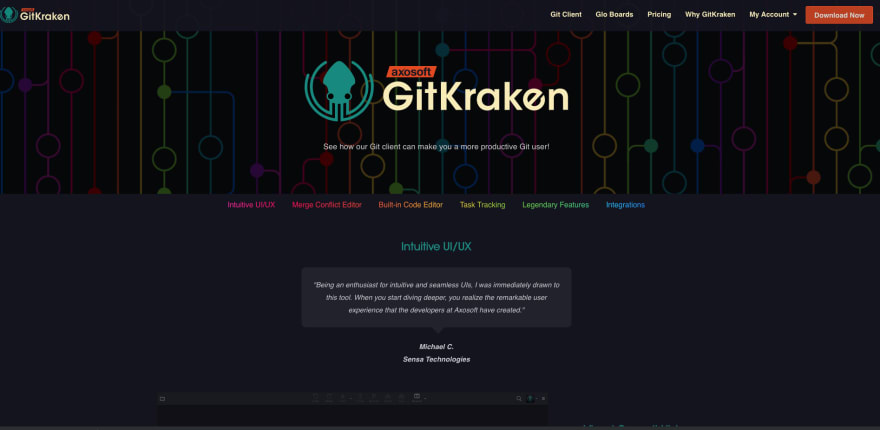Go to Glo Boards
This screenshot has height=430, width=880.
click(614, 15)
